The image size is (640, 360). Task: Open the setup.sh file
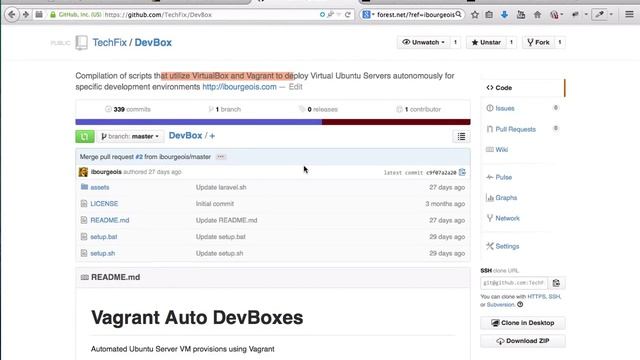(102, 253)
